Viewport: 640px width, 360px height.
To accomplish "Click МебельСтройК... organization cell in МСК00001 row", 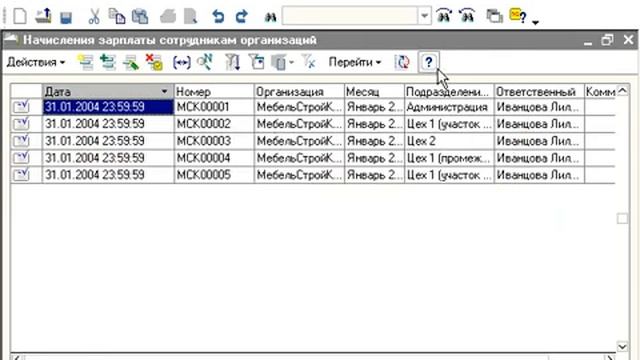I will (299, 107).
